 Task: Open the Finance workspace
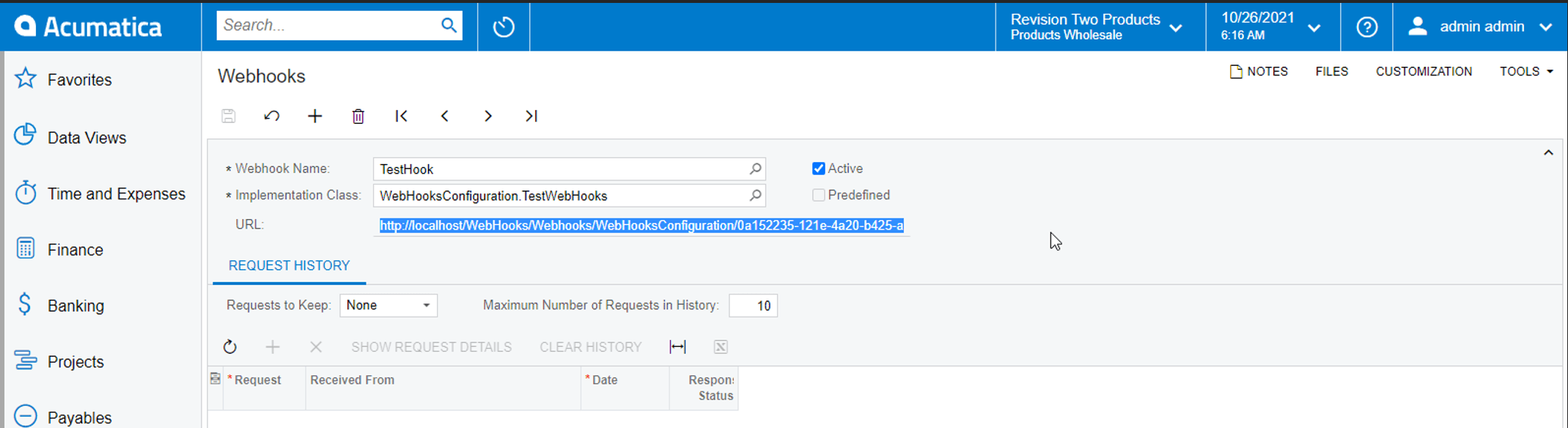point(76,250)
